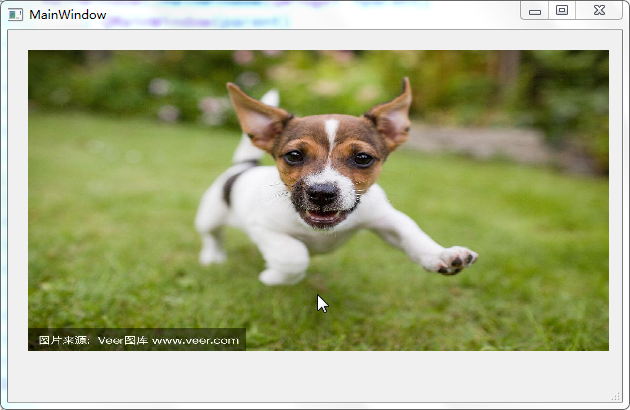Minimize the MainWindow window
Viewport: 630px width, 410px height.
point(535,10)
